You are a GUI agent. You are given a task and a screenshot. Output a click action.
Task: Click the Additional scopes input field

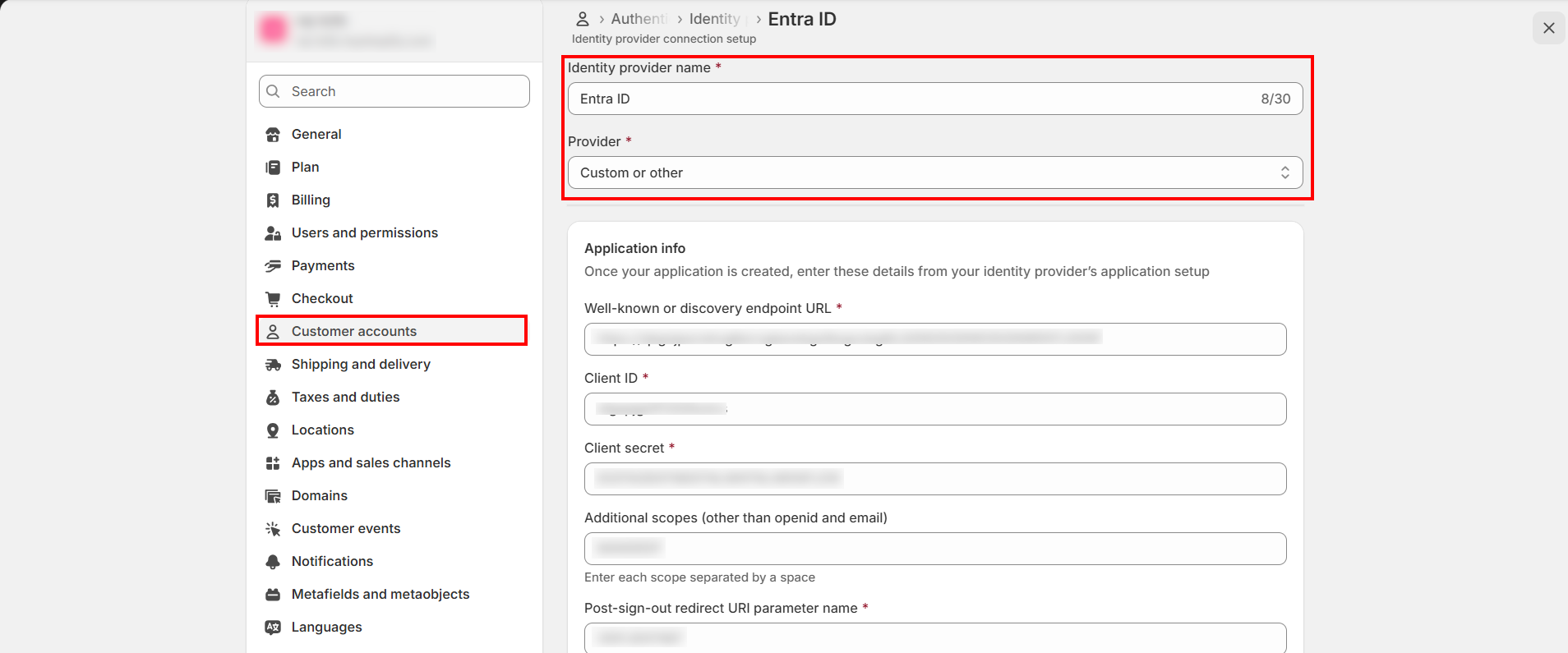pos(935,549)
